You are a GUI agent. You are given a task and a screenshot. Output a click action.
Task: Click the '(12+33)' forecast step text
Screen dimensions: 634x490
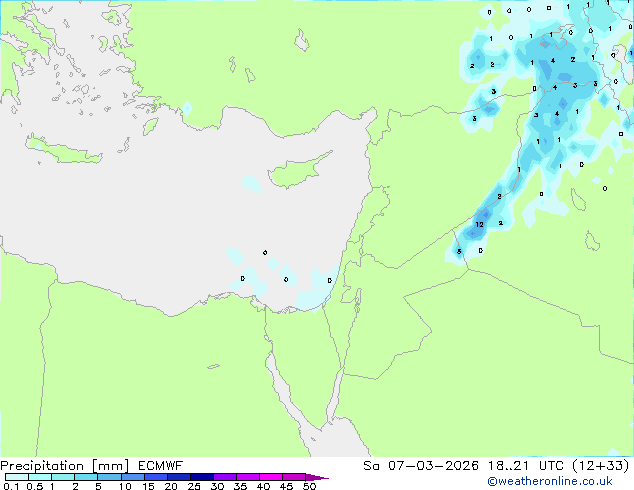[600, 466]
